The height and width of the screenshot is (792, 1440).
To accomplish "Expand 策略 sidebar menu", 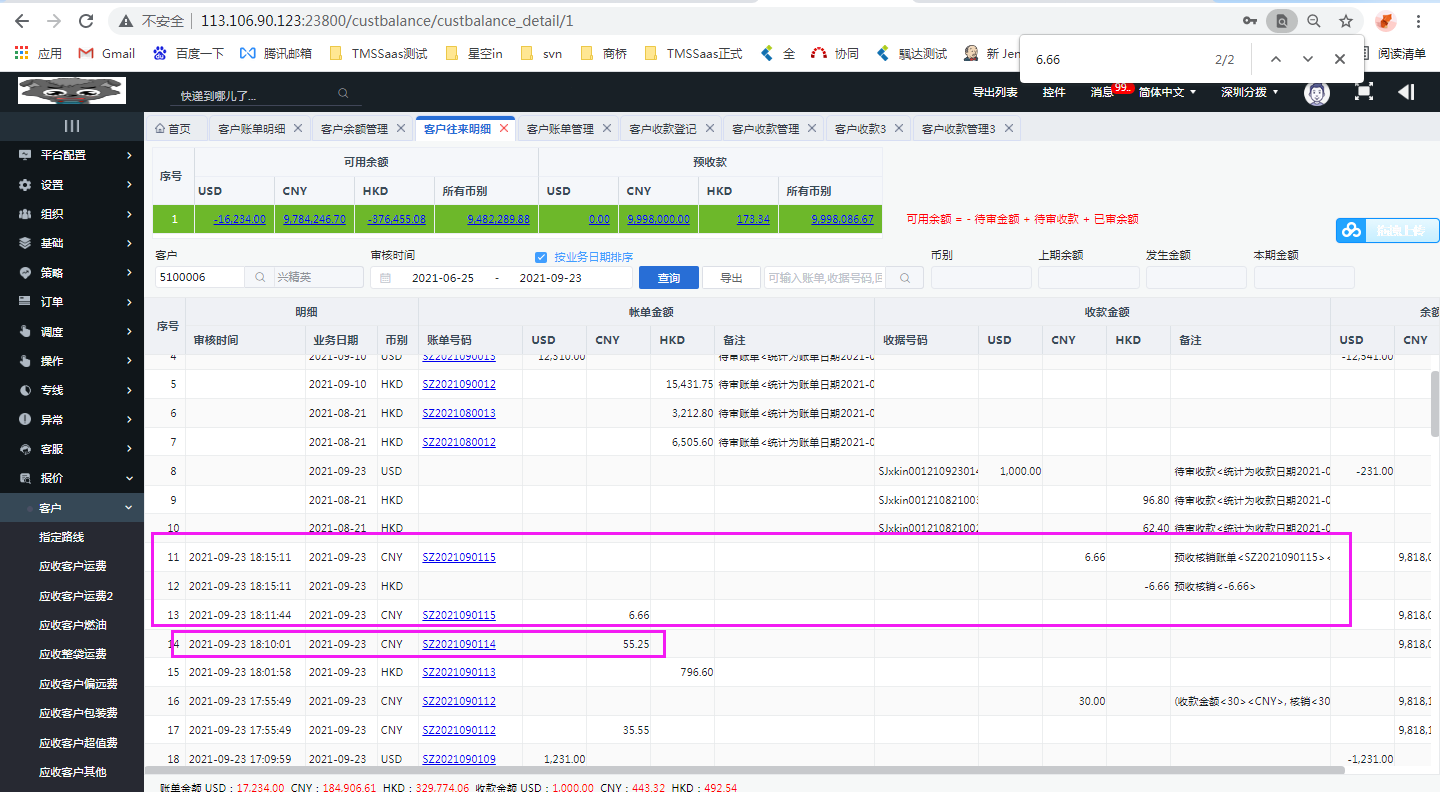I will pyautogui.click(x=72, y=273).
